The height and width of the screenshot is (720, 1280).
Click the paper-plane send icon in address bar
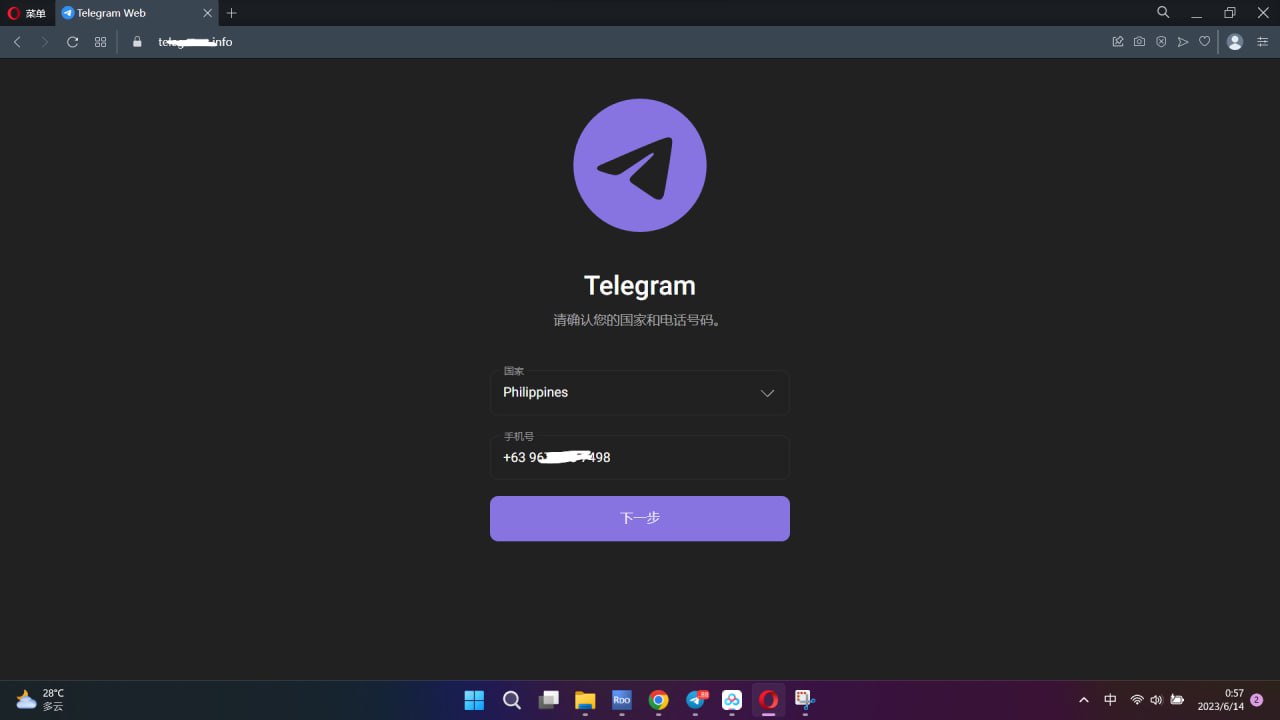pyautogui.click(x=1183, y=42)
